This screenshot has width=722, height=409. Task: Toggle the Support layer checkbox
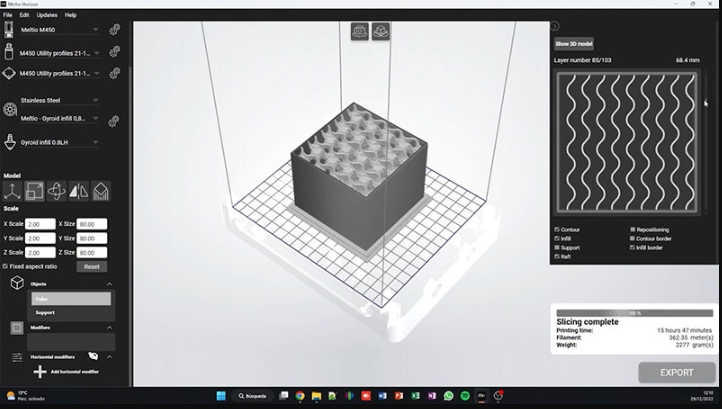[x=557, y=247]
